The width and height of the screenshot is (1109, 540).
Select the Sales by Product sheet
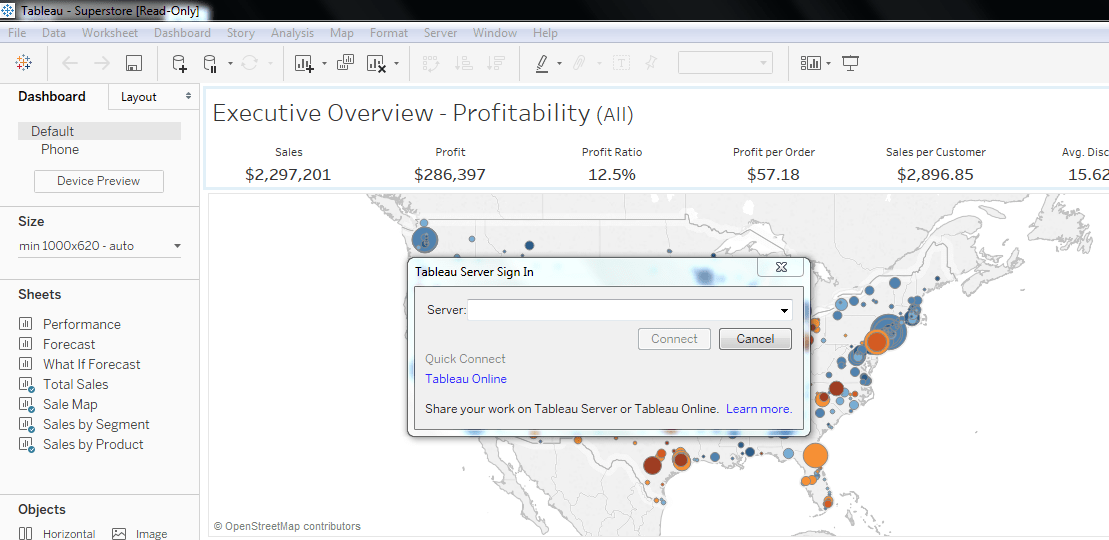[x=93, y=444]
